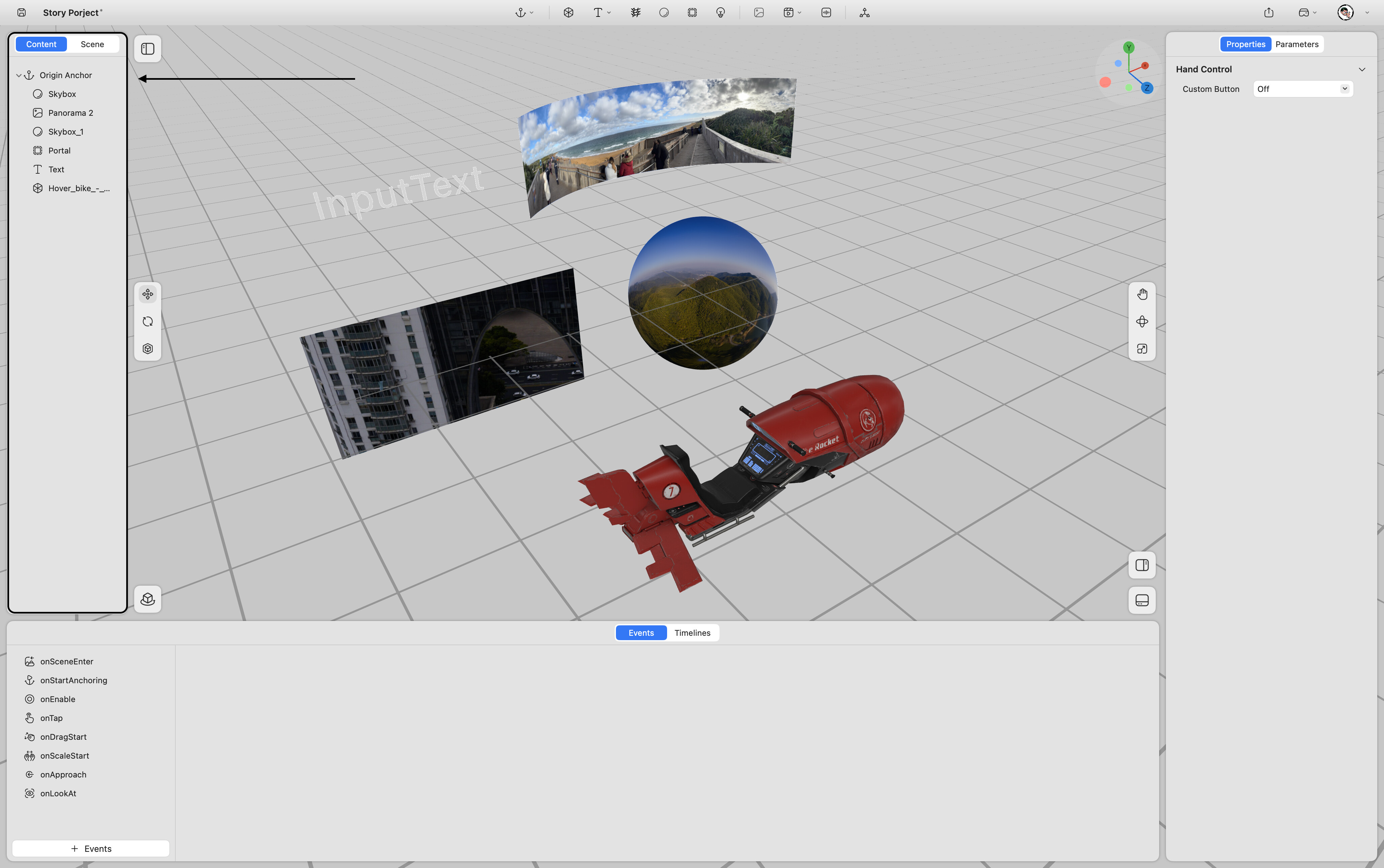Screen dimensions: 1384x868
Task: Add a 3D model with the cube icon
Action: [568, 13]
